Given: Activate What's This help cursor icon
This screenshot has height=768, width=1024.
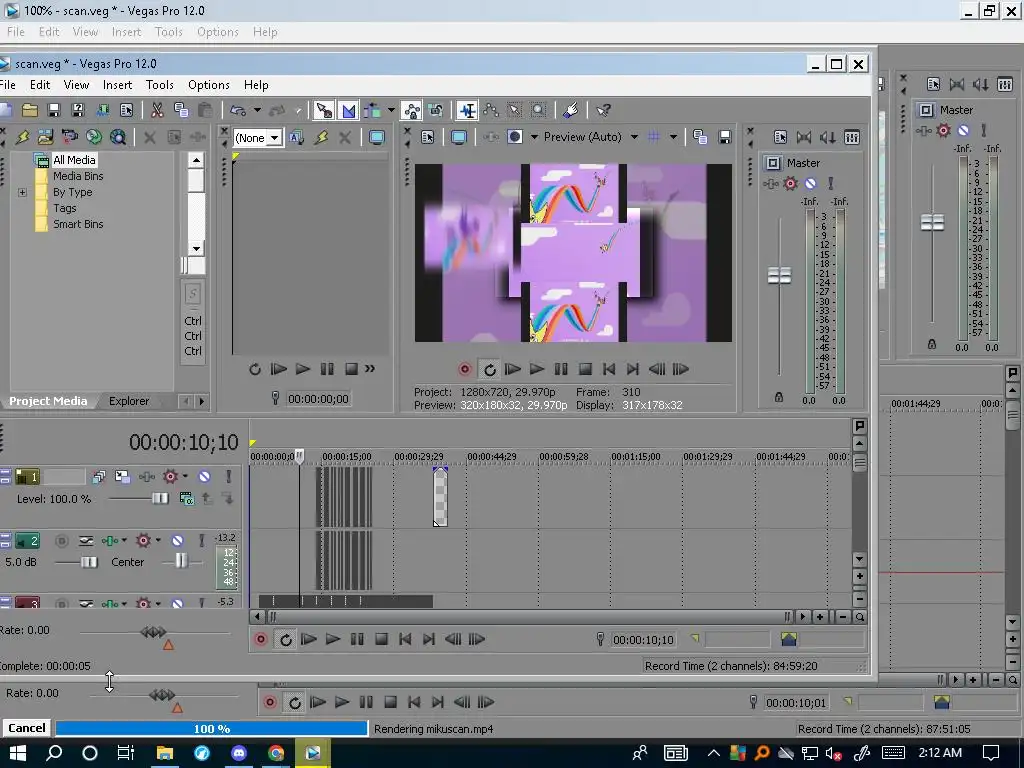Looking at the screenshot, I should (x=603, y=110).
